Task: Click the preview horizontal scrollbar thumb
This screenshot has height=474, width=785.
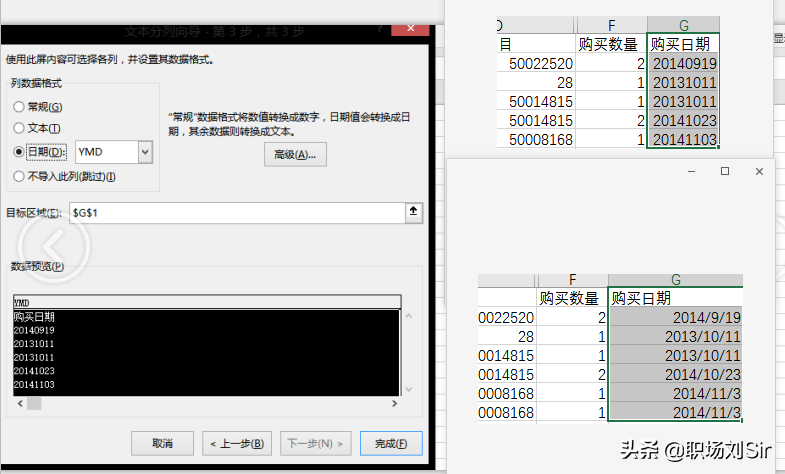Action: tap(34, 403)
